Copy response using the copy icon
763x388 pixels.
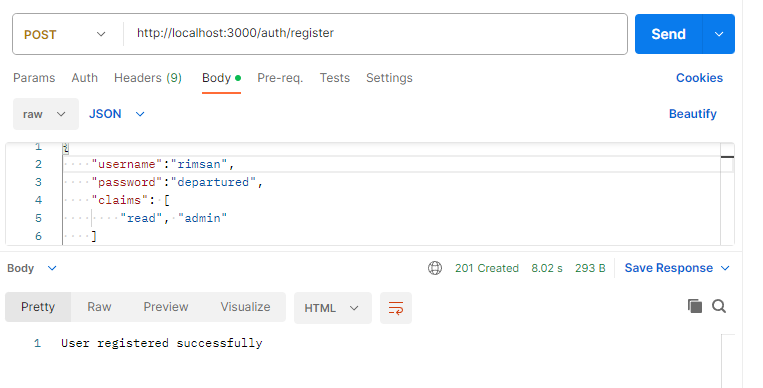coord(695,306)
